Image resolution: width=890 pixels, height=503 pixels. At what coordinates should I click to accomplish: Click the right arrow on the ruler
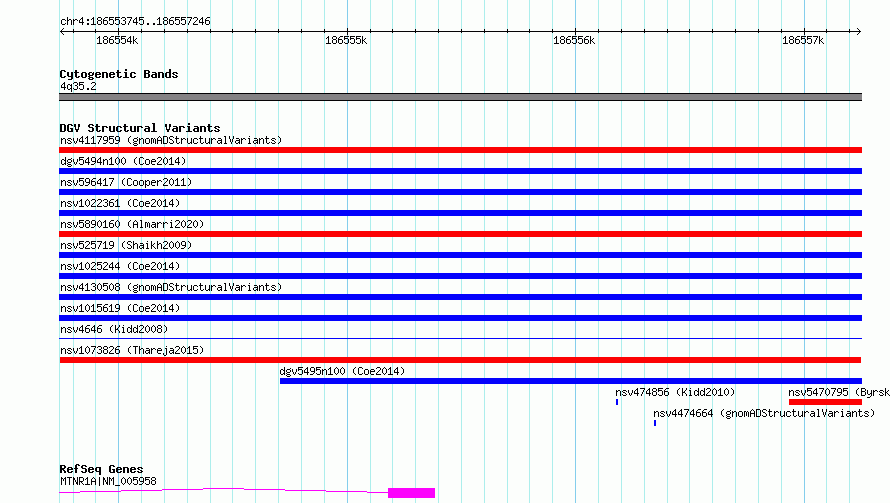pyautogui.click(x=858, y=32)
